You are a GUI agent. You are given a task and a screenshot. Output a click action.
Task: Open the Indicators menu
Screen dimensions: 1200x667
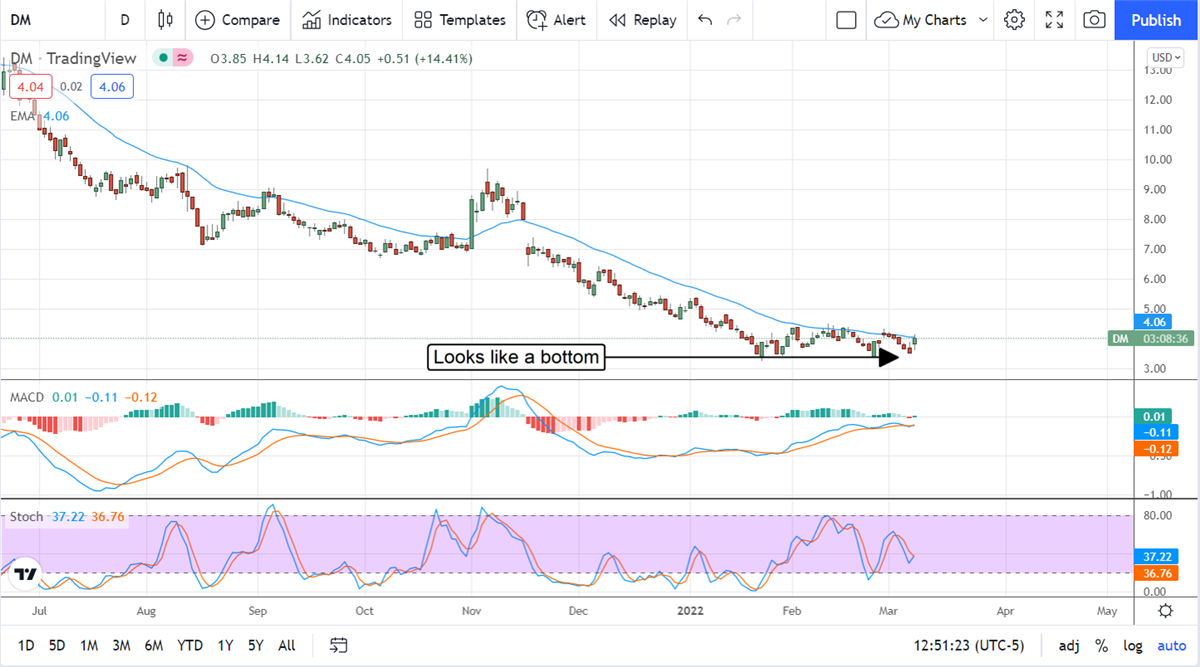347,20
